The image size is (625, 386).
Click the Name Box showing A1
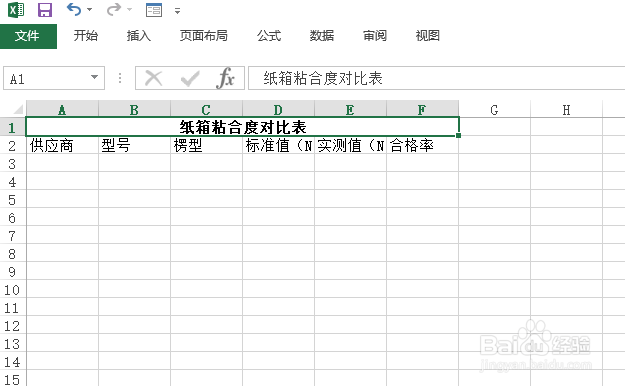point(54,78)
